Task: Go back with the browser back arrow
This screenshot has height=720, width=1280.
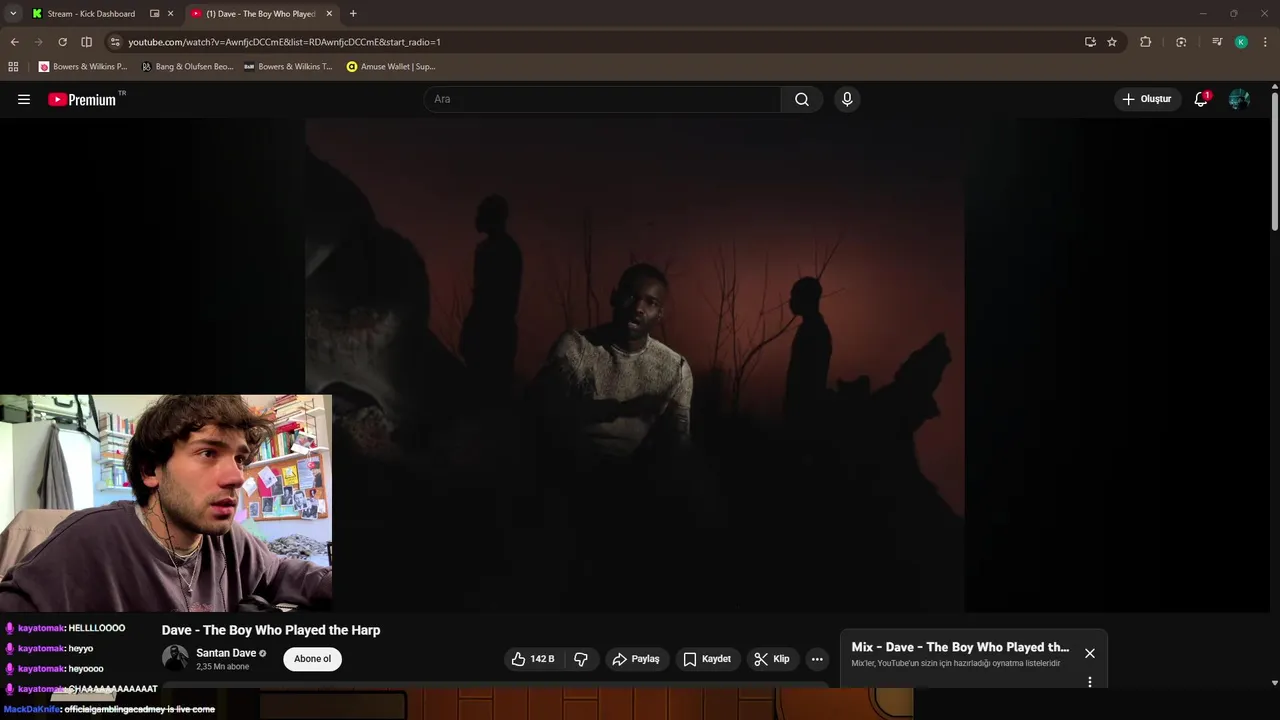Action: [x=14, y=42]
